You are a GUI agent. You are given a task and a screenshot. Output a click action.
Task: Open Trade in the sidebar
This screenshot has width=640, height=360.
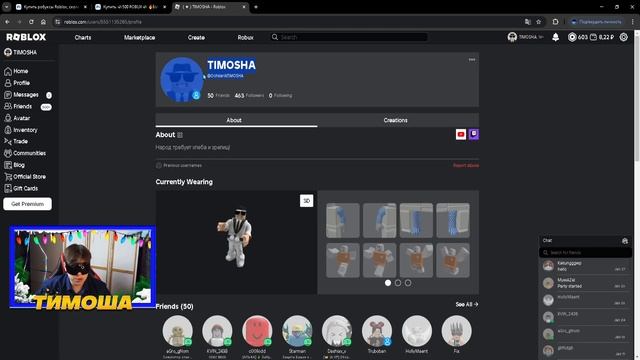coord(16,142)
